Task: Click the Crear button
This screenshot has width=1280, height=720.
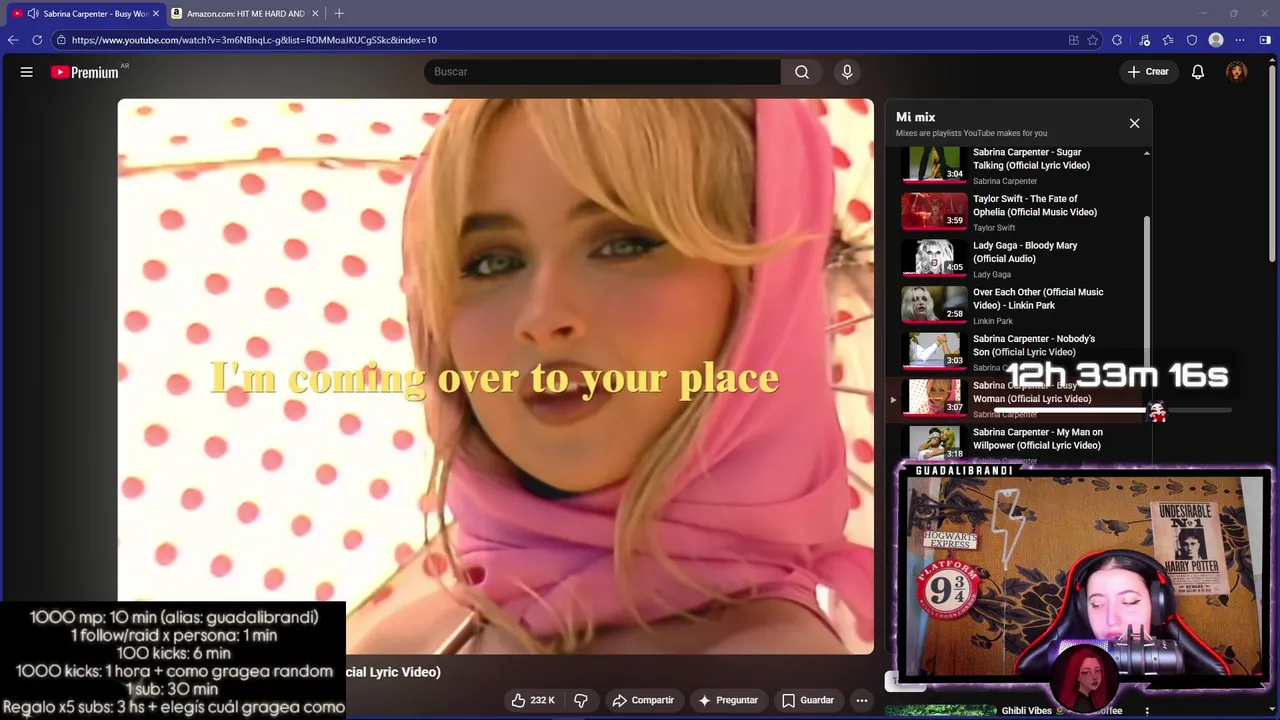Action: (1148, 72)
